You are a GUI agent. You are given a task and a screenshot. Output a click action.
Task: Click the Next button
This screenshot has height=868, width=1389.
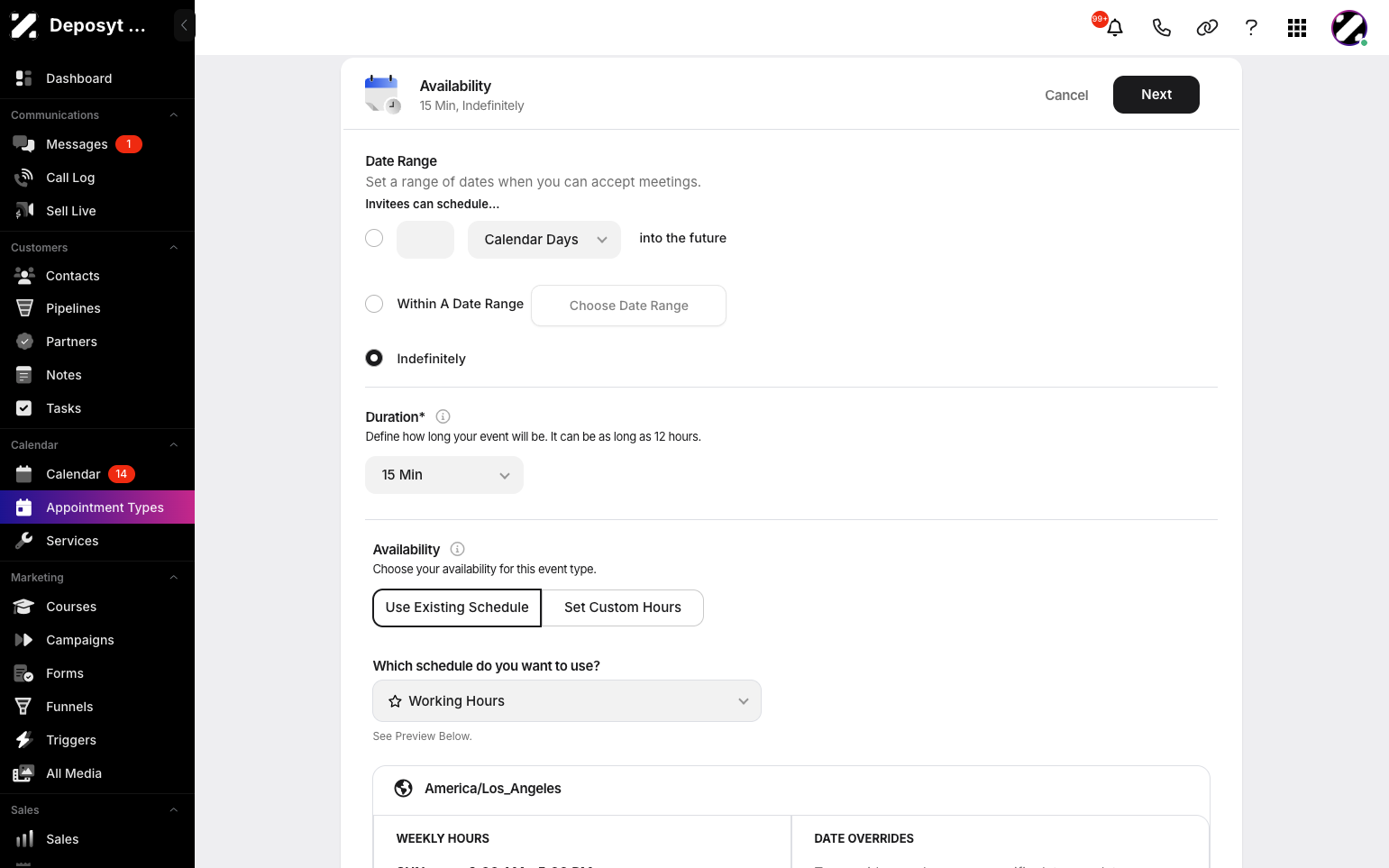click(1156, 95)
